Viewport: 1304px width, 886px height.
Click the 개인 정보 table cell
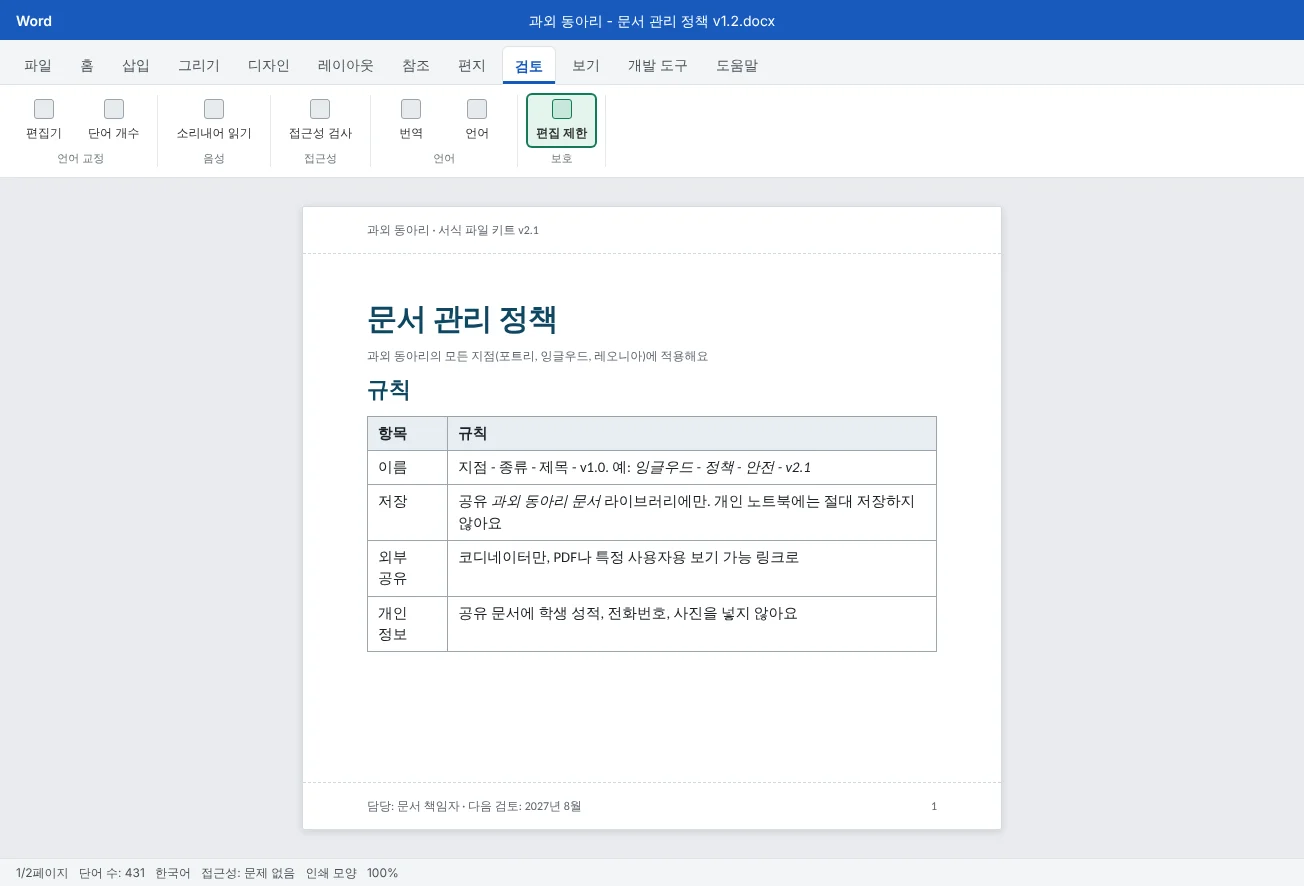pos(407,625)
